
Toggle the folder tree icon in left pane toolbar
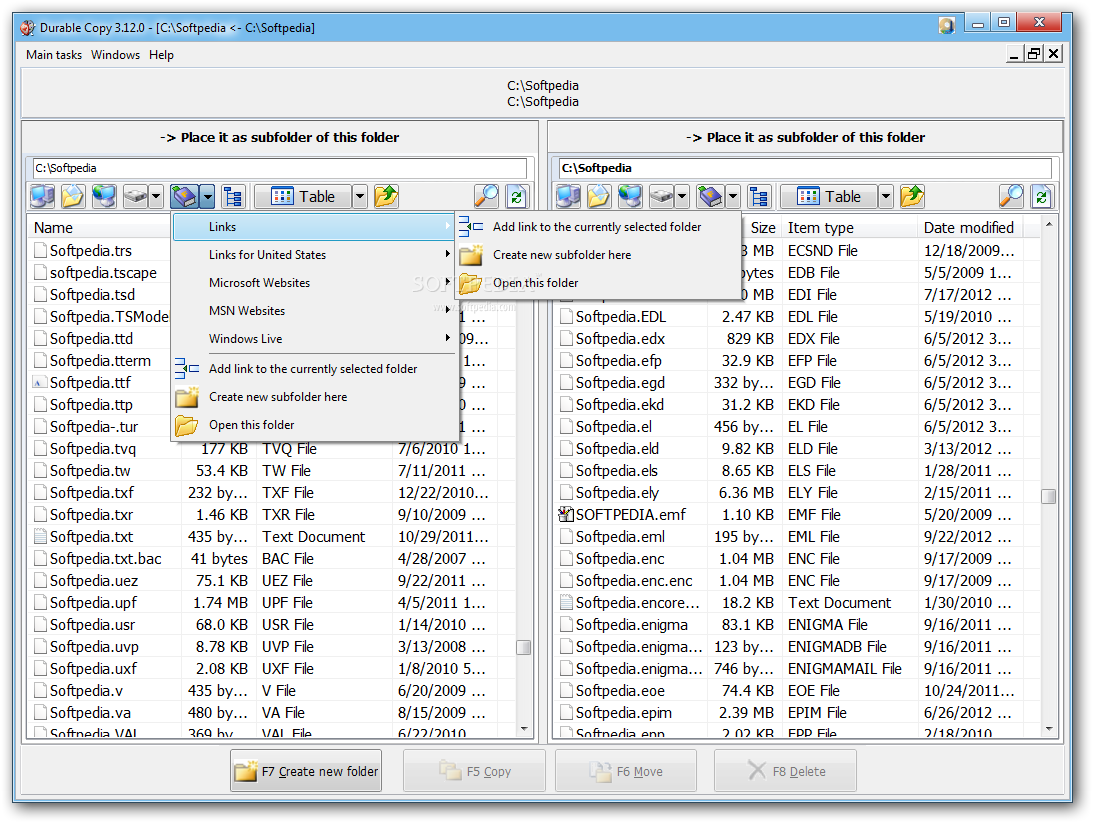point(233,197)
